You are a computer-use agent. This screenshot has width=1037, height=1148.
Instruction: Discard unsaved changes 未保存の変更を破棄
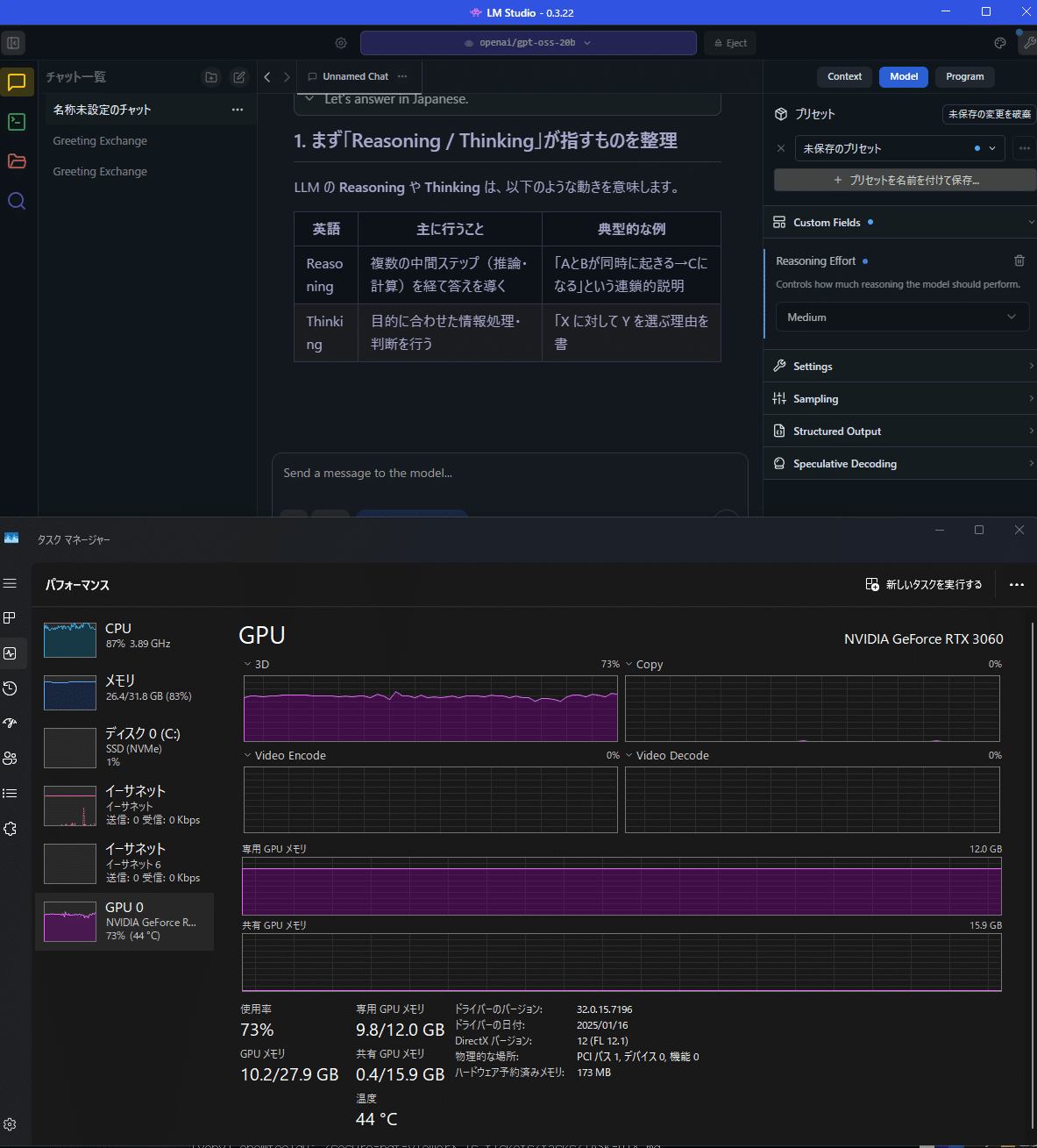coord(989,114)
